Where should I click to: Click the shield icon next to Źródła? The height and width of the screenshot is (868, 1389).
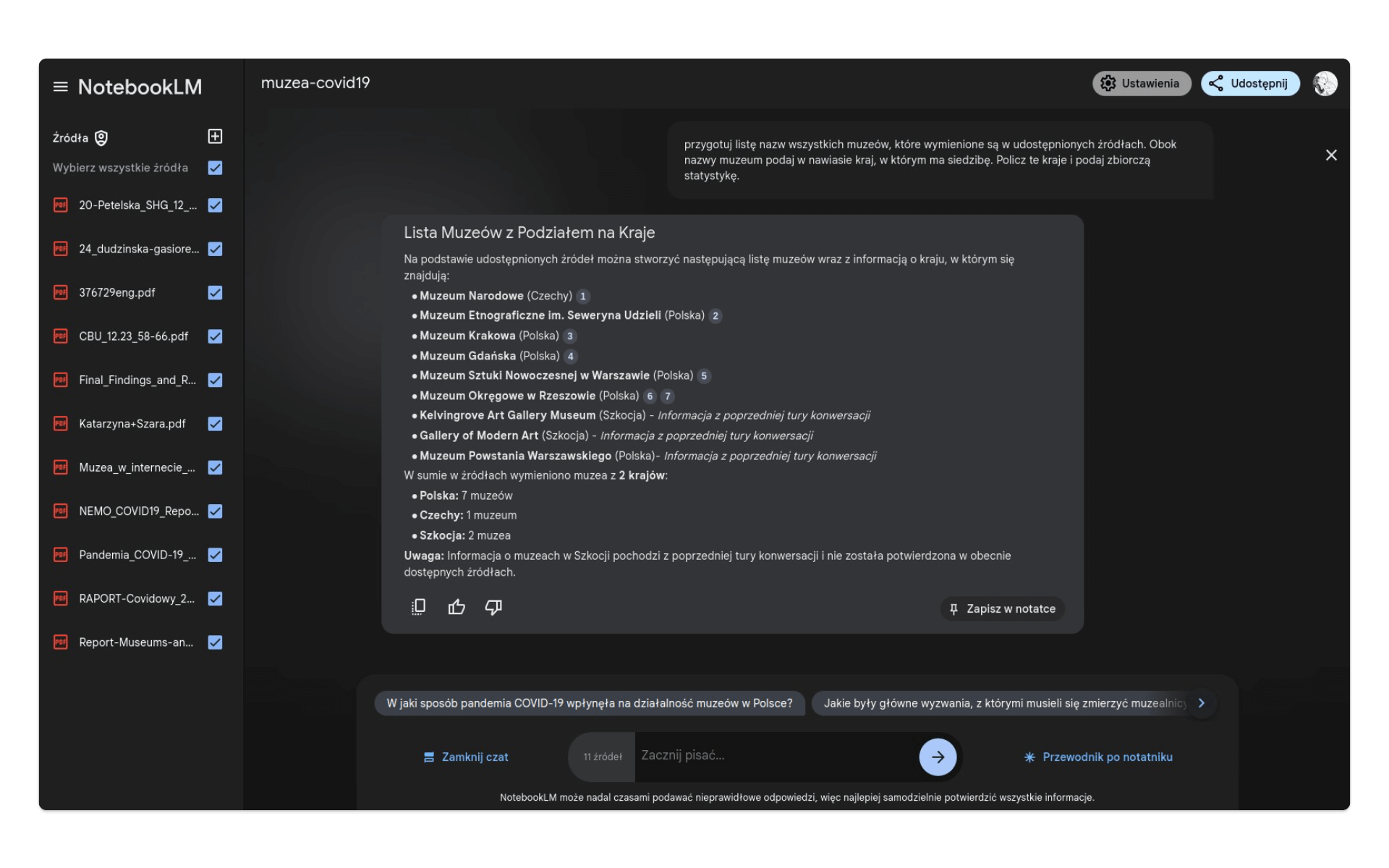pyautogui.click(x=101, y=137)
